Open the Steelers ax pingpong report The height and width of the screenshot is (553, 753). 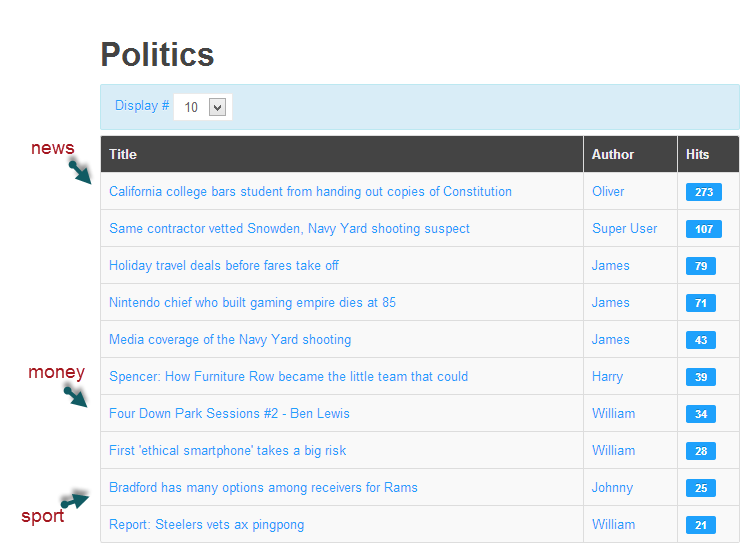(206, 525)
